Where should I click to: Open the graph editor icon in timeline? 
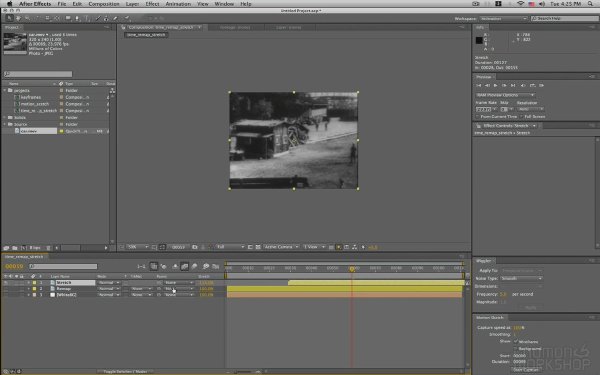215,266
